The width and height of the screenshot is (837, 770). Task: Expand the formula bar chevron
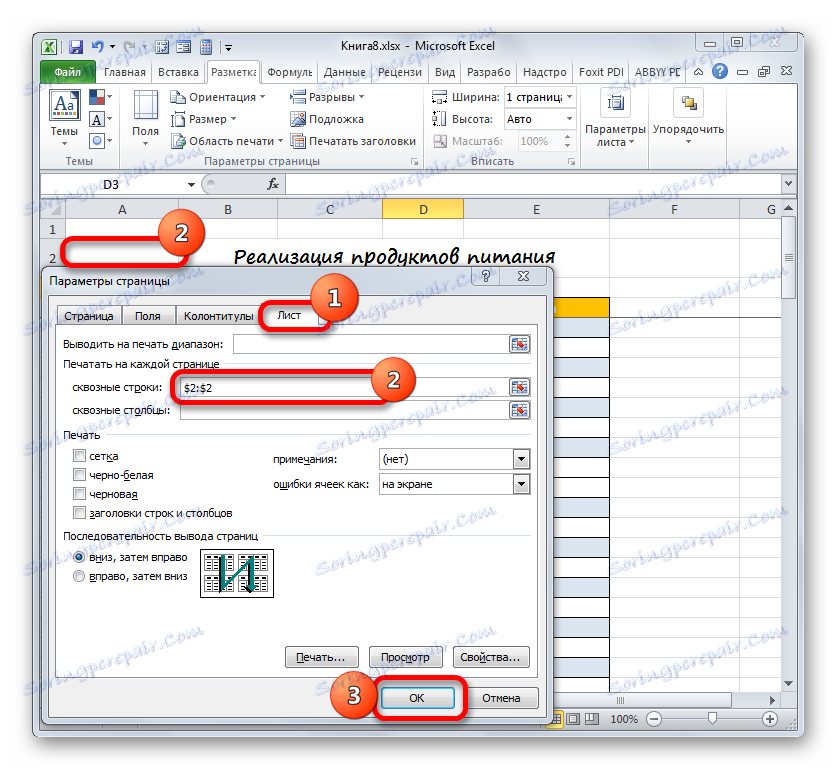coord(788,184)
